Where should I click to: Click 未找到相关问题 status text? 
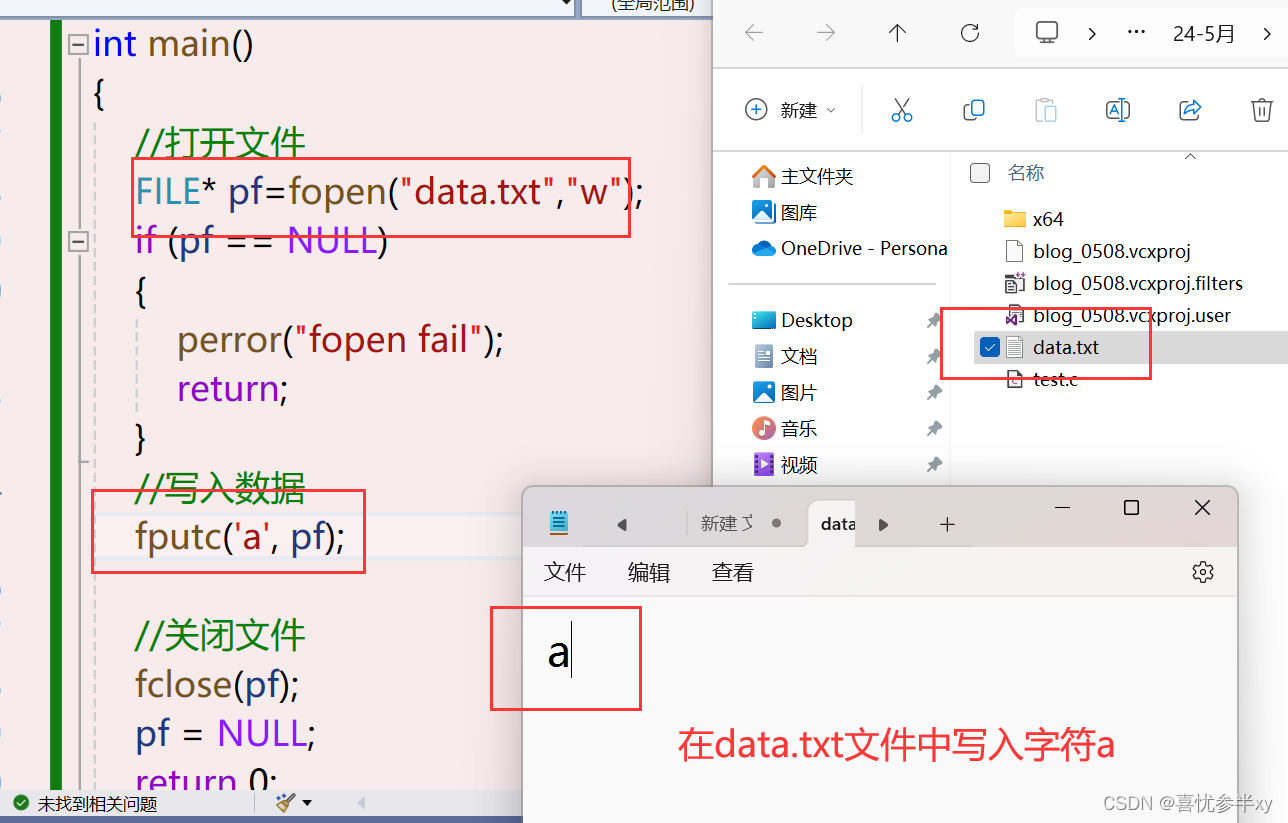97,802
